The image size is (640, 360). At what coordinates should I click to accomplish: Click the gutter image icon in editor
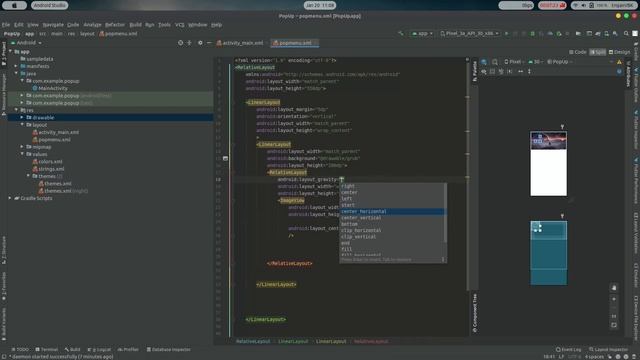point(225,158)
